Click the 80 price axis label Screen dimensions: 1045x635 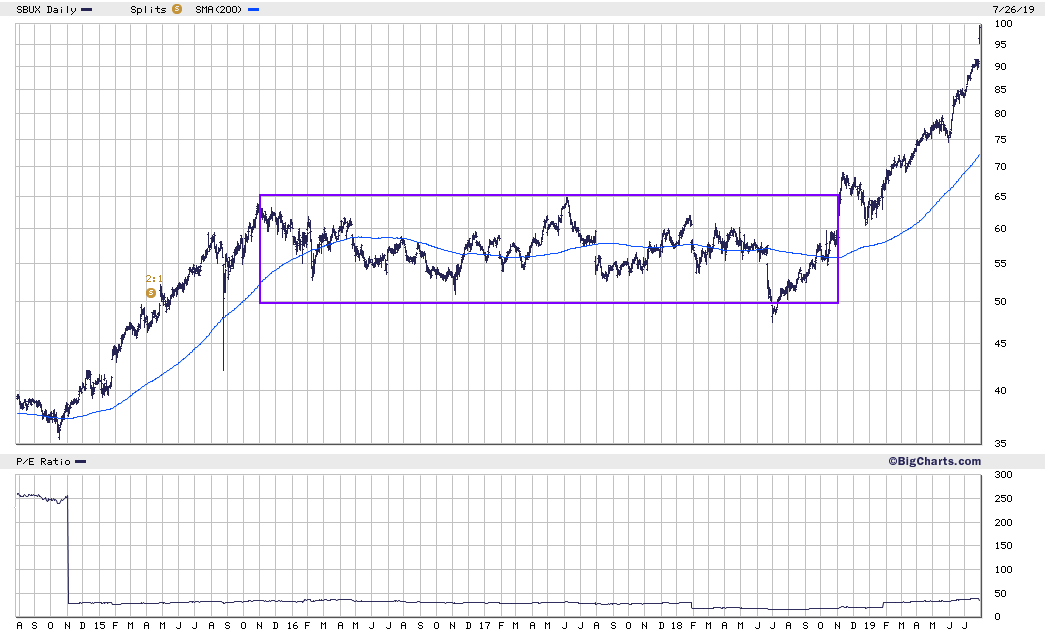tap(1000, 113)
